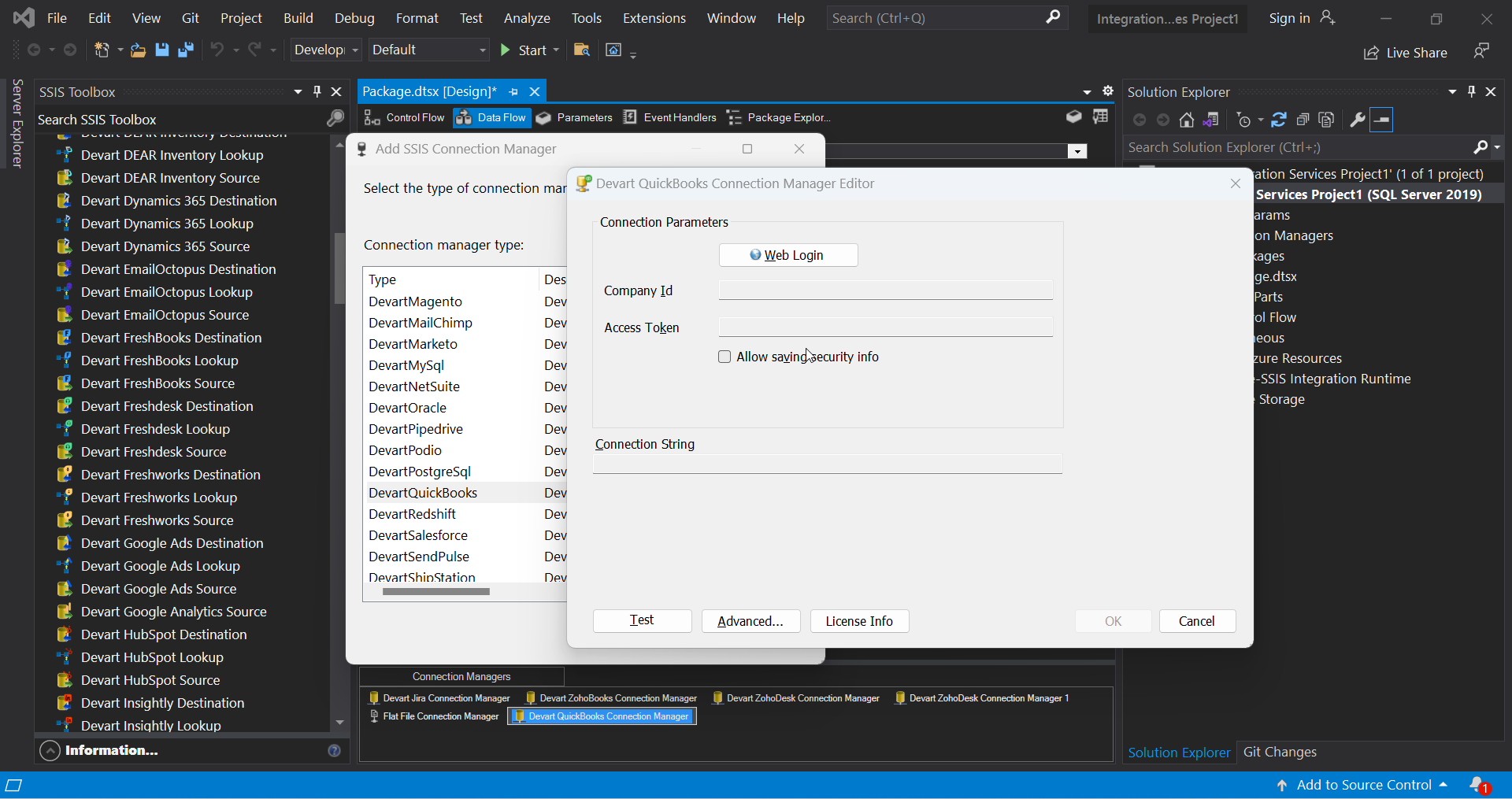Select DevartSalesforce in connection type list
Image resolution: width=1512 pixels, height=799 pixels.
pyautogui.click(x=418, y=535)
